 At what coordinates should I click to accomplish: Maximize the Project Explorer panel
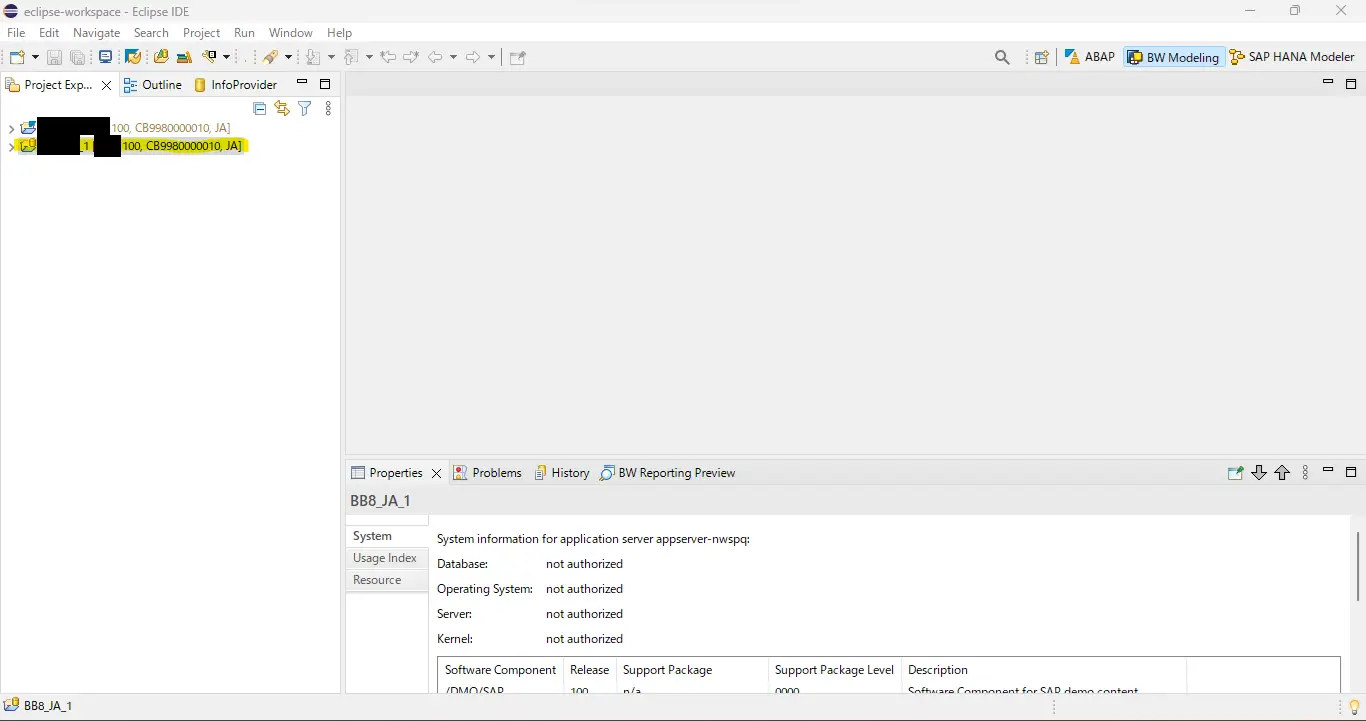pos(325,84)
